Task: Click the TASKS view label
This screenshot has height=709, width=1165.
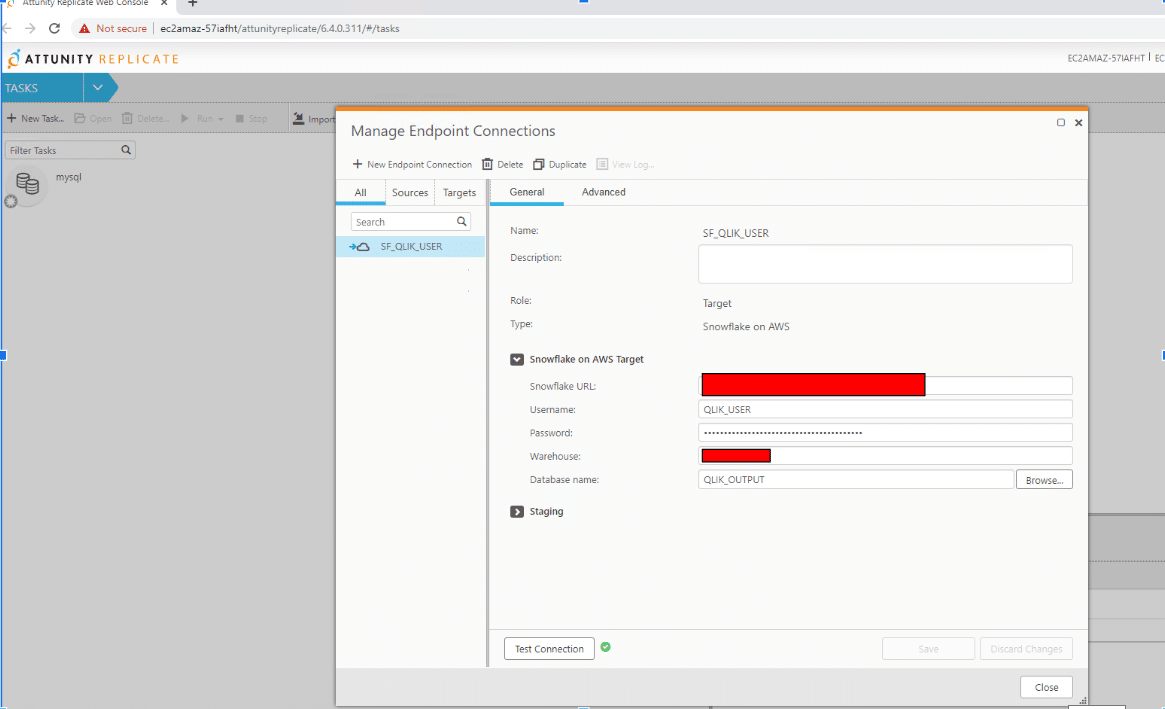Action: coord(22,88)
